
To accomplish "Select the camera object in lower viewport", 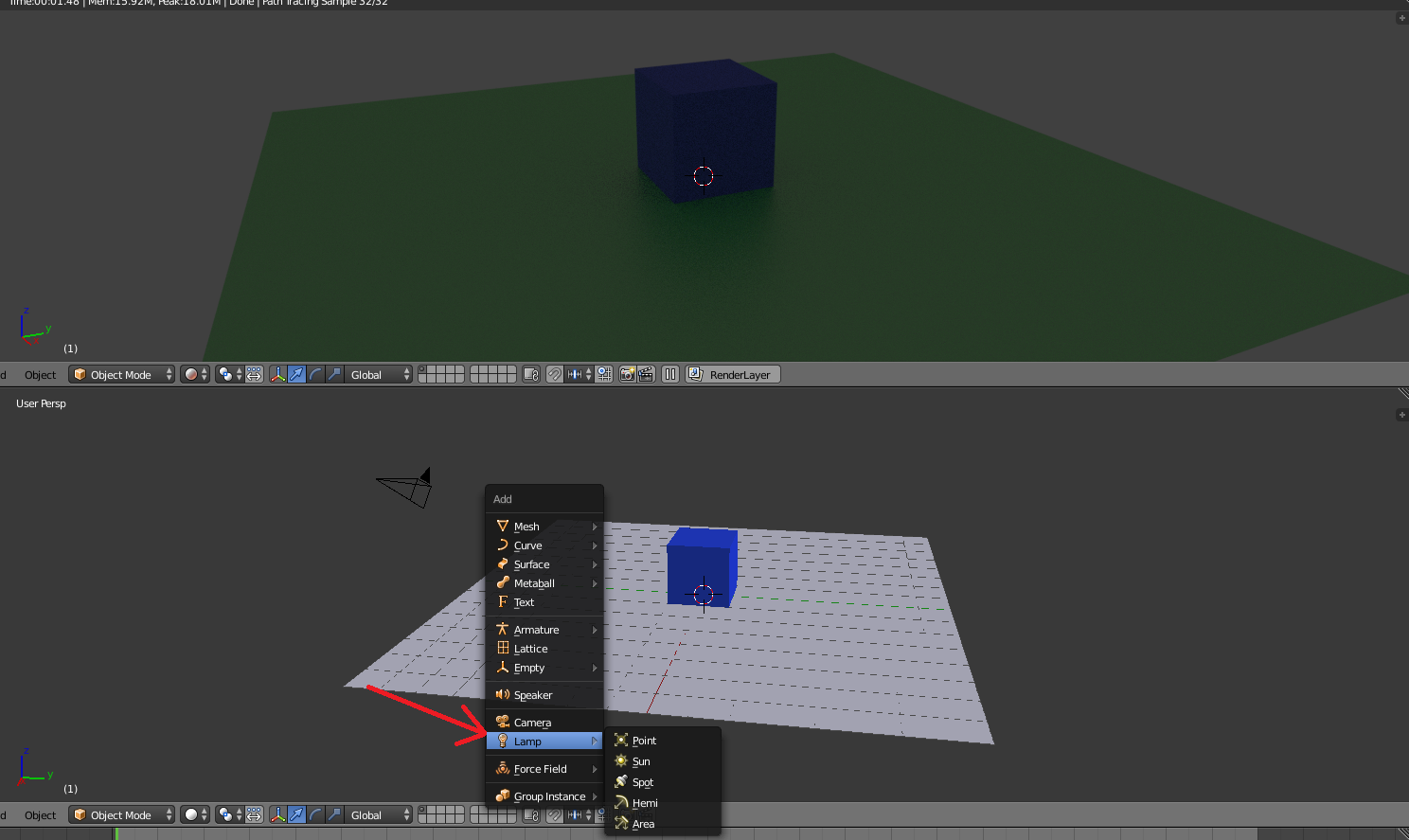I will coord(405,488).
